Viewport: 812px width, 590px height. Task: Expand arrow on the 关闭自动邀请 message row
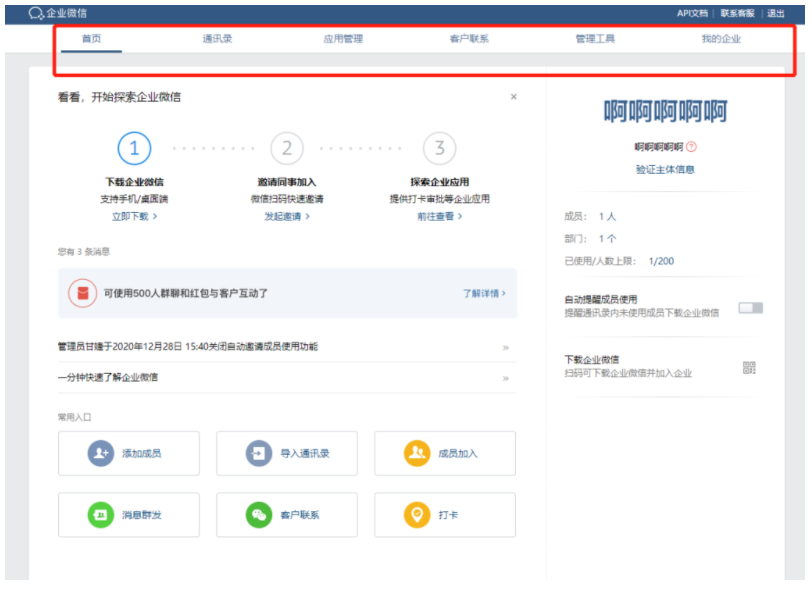point(506,348)
